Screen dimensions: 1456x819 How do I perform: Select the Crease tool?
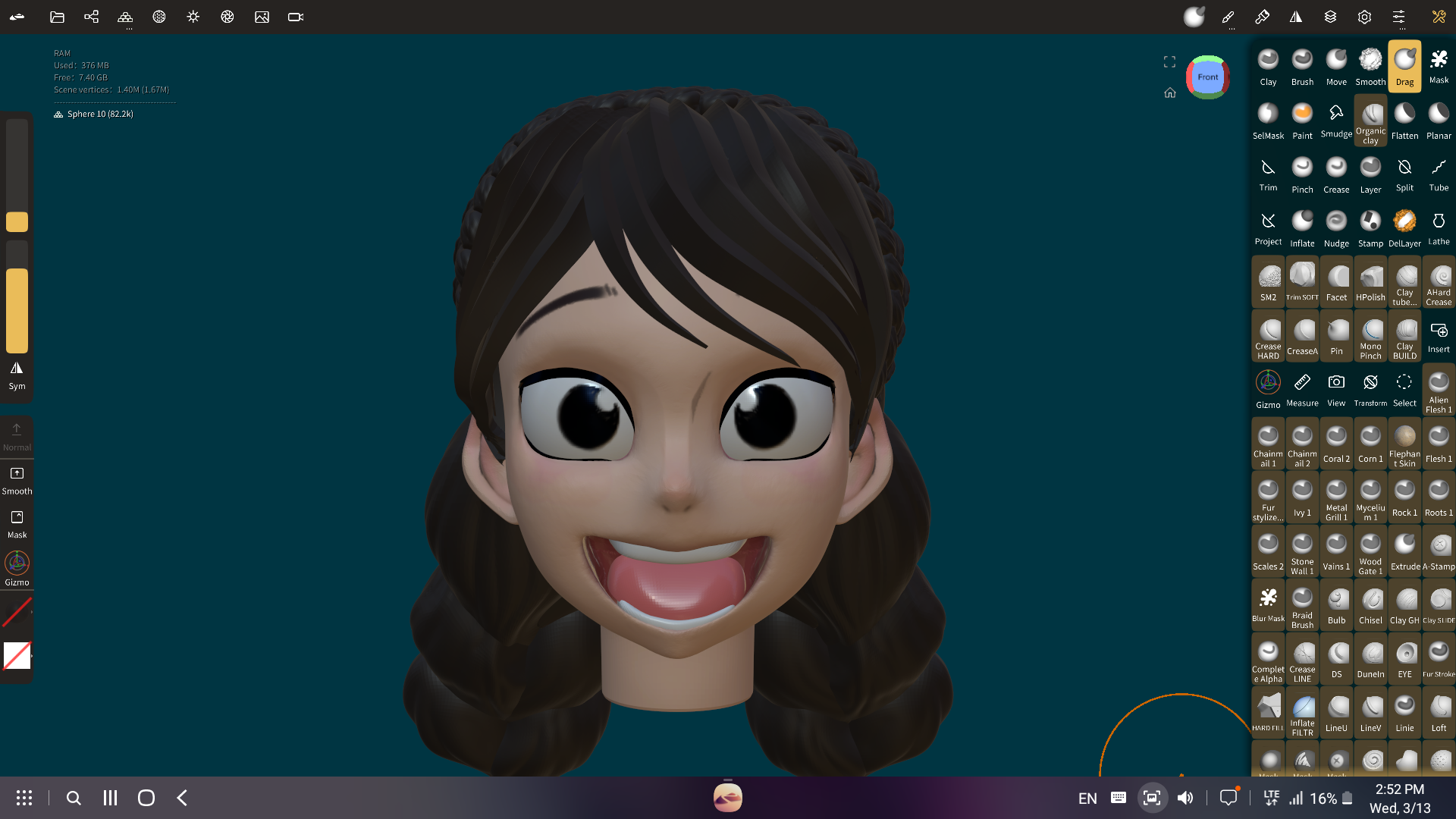[1336, 174]
